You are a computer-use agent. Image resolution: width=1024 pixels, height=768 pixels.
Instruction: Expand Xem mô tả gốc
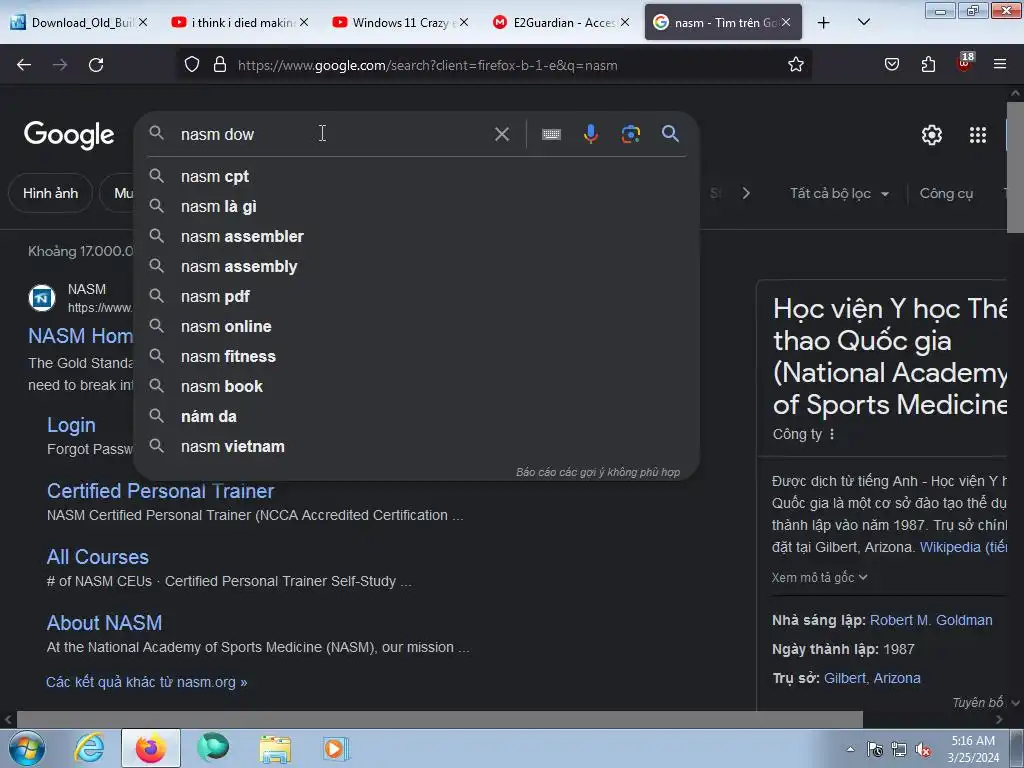pyautogui.click(x=819, y=577)
